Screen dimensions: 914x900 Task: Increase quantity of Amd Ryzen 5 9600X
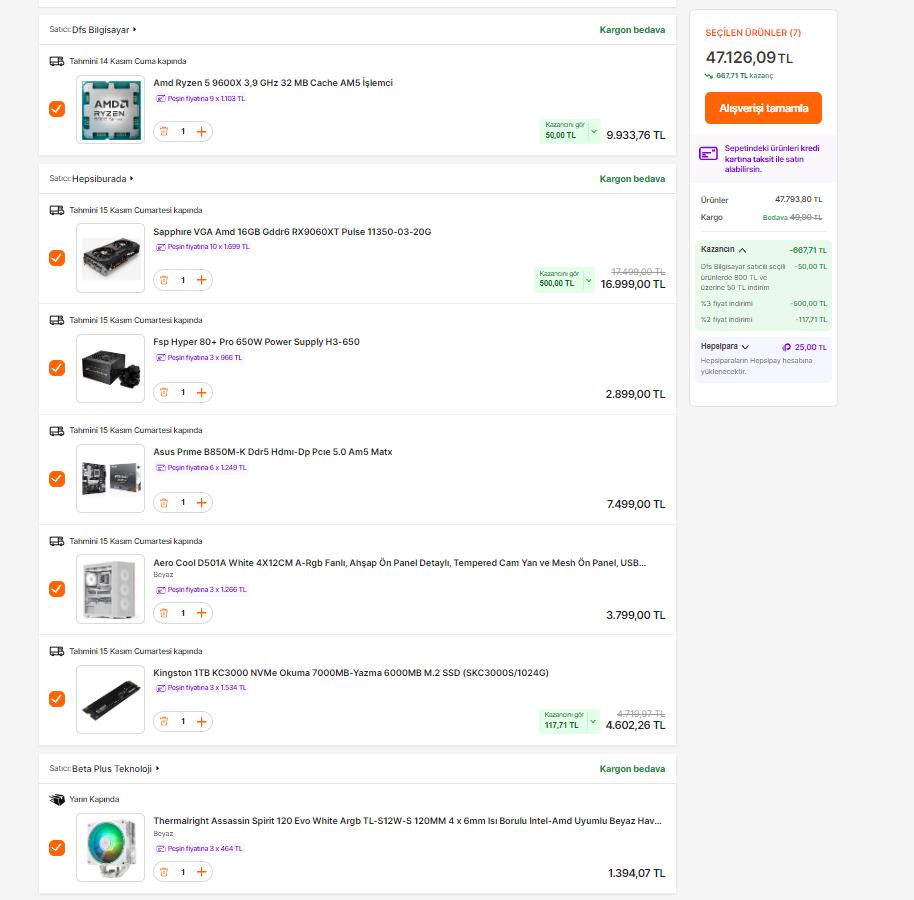[x=202, y=132]
